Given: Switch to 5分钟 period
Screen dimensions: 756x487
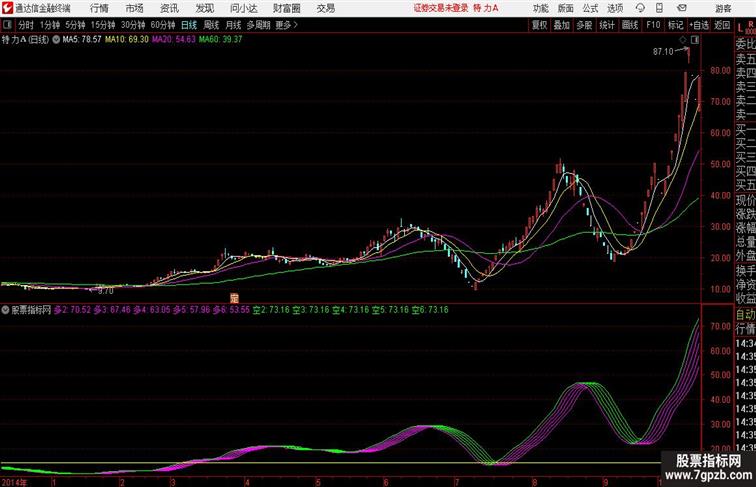Looking at the screenshot, I should pyautogui.click(x=75, y=25).
